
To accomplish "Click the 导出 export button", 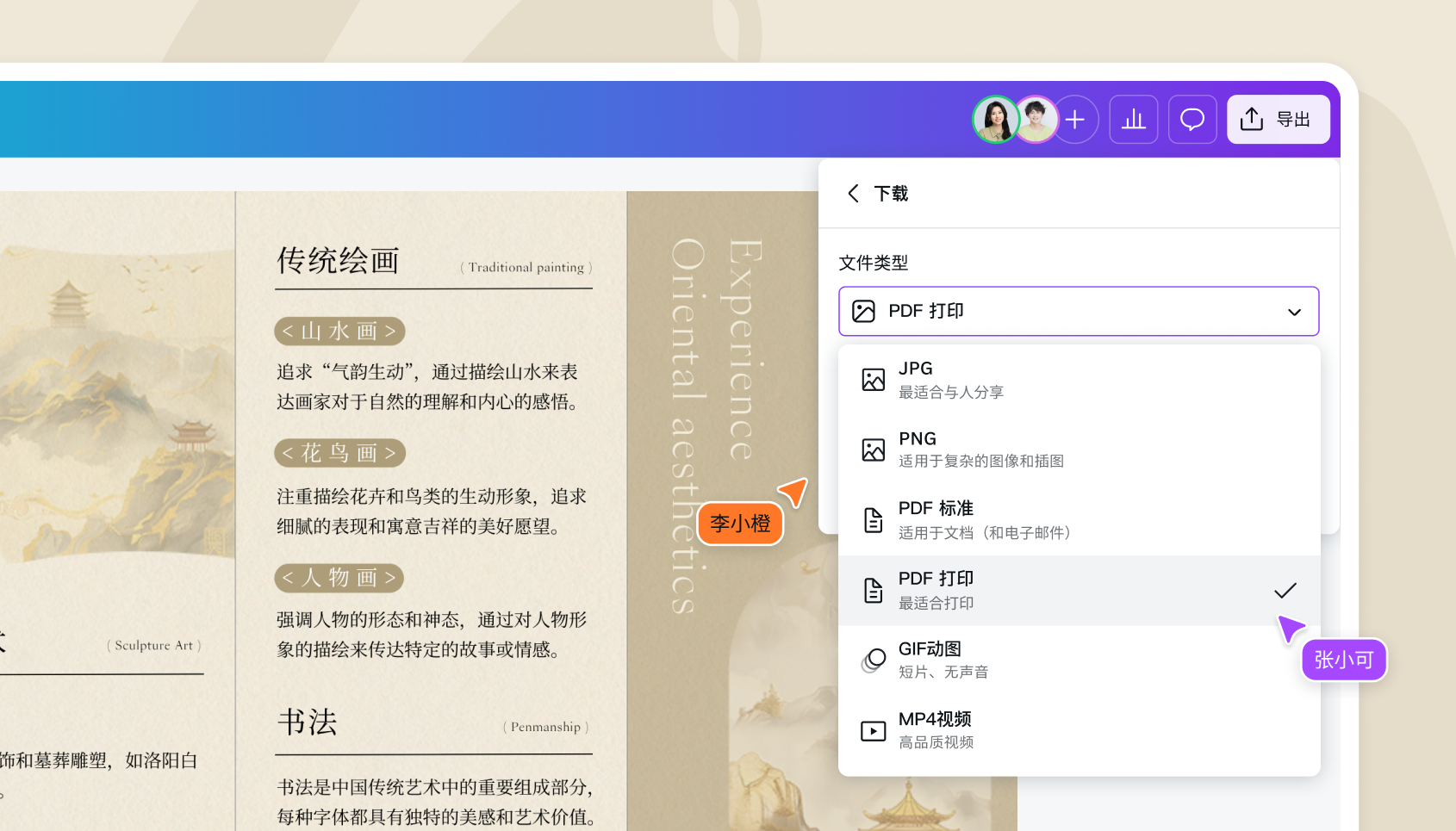I will (1279, 120).
